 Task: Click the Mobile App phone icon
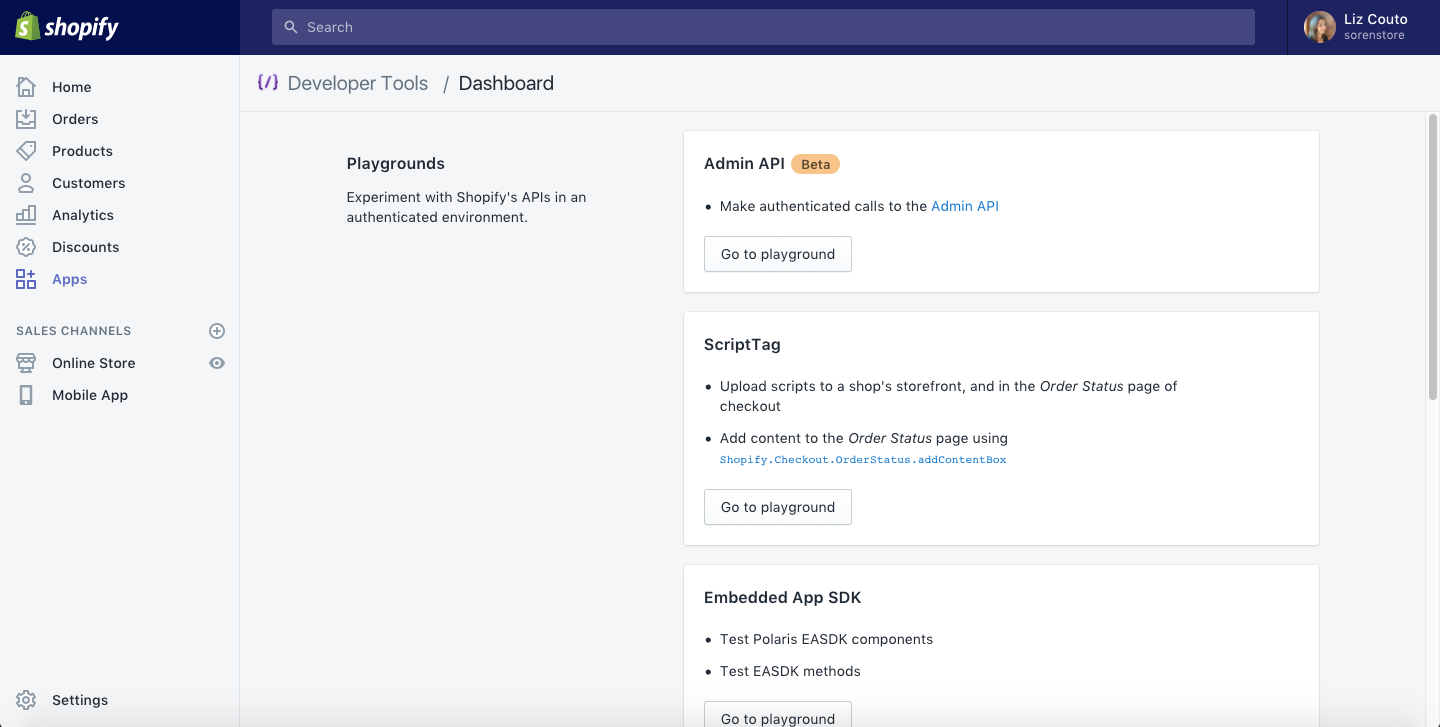point(26,395)
